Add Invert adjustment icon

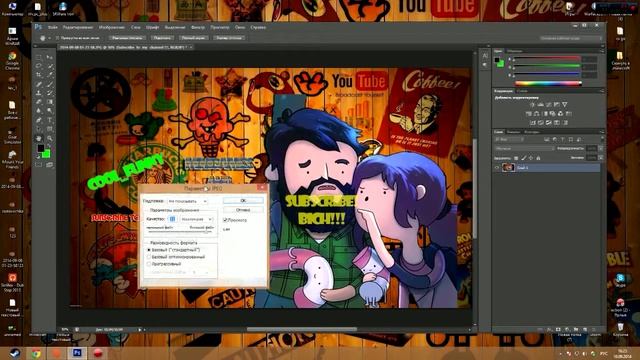click(x=533, y=122)
